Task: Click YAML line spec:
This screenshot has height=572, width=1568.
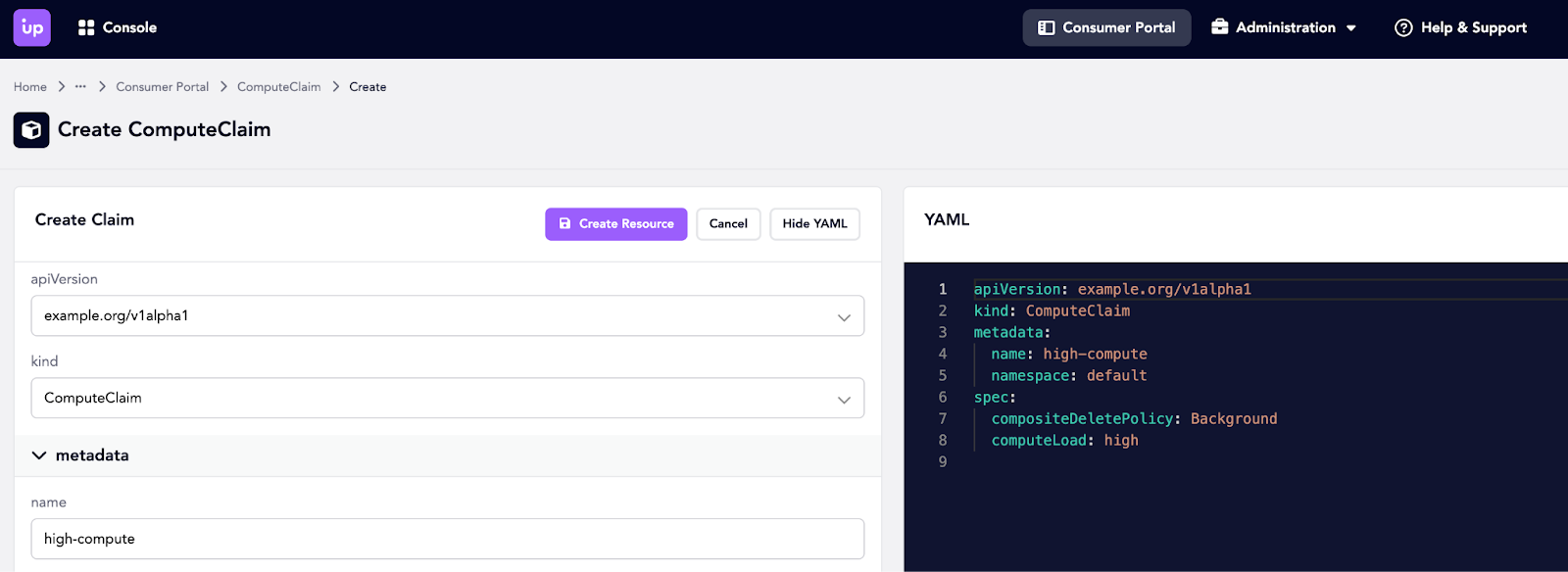Action: point(995,397)
